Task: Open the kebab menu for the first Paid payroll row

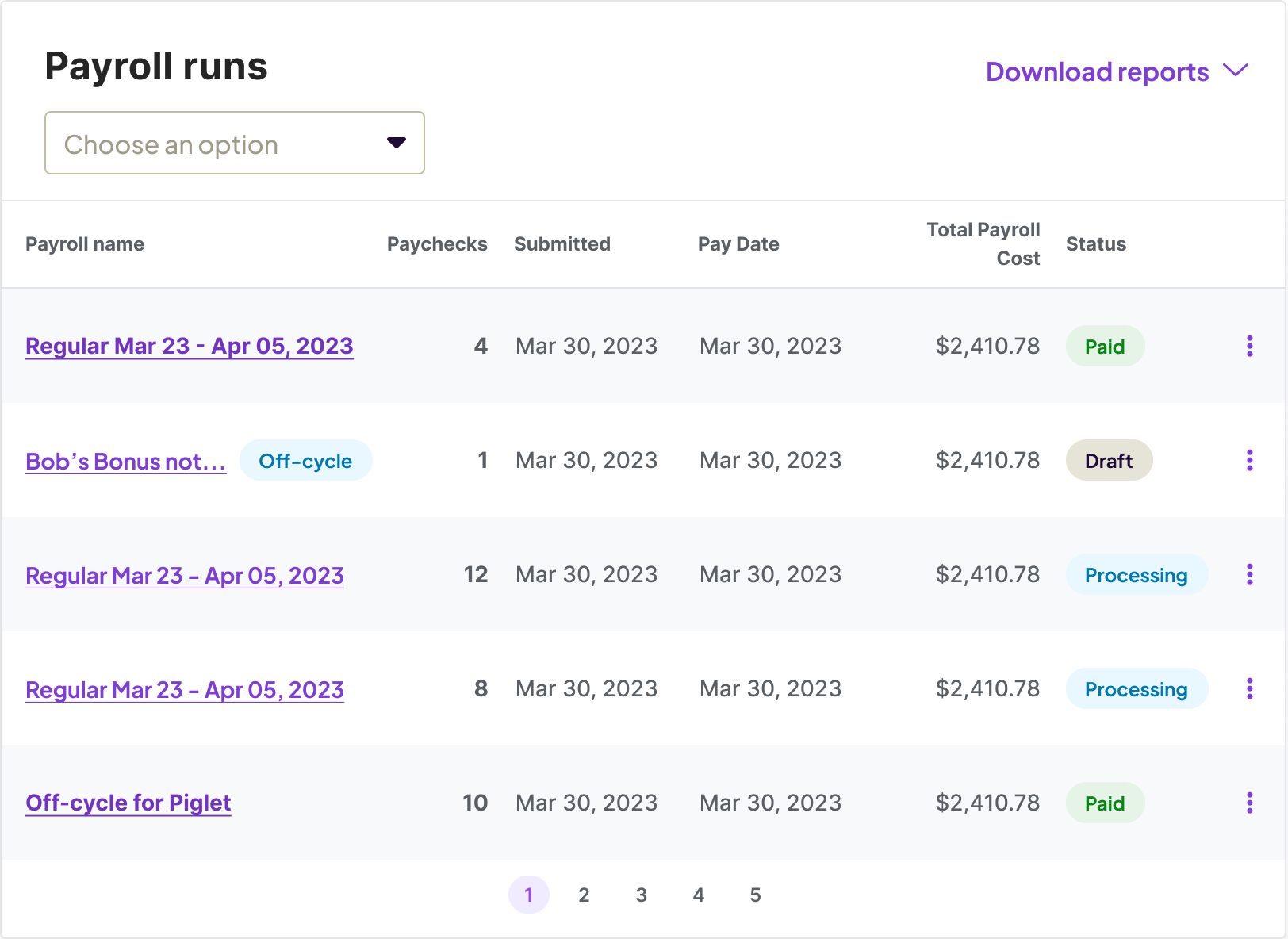Action: pos(1249,346)
